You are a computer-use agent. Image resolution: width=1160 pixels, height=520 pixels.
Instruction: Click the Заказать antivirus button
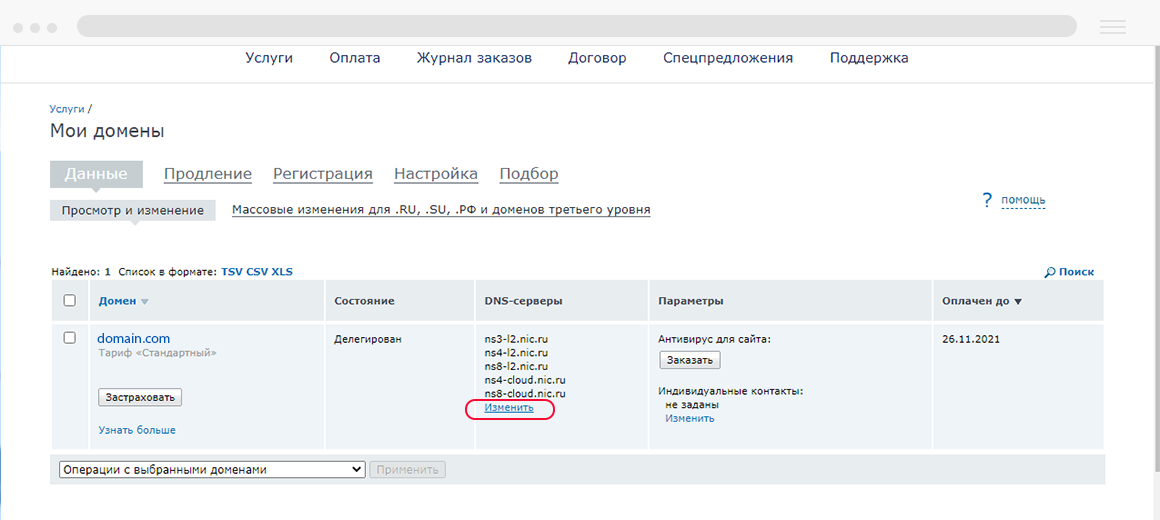coord(689,360)
